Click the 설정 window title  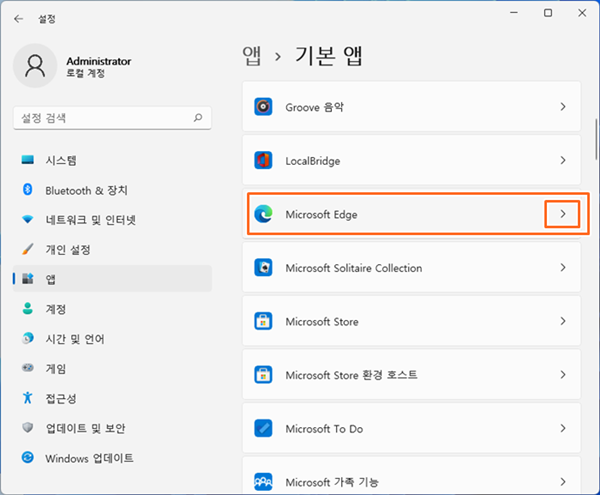(x=47, y=19)
